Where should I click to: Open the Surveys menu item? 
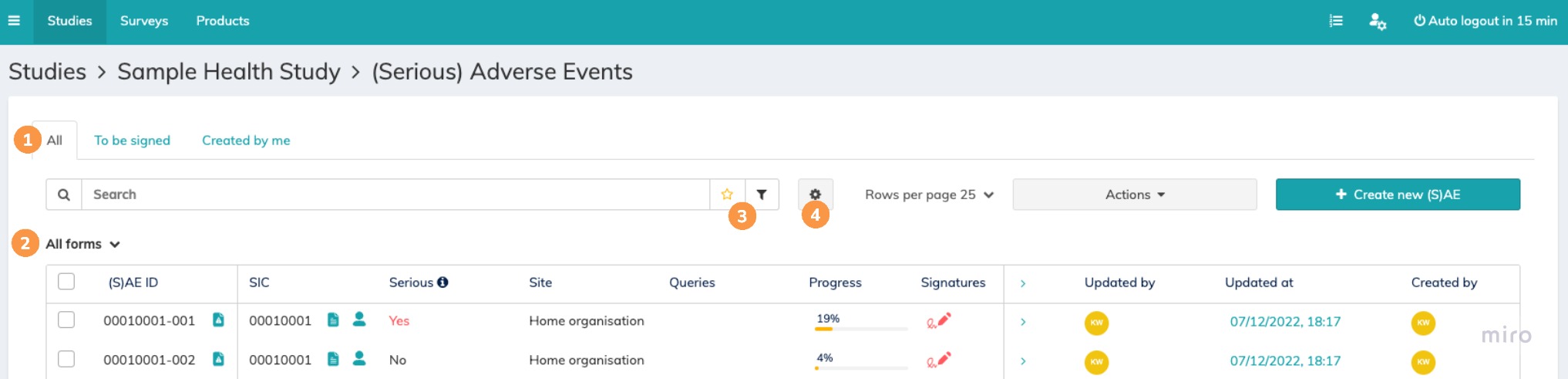[x=144, y=21]
